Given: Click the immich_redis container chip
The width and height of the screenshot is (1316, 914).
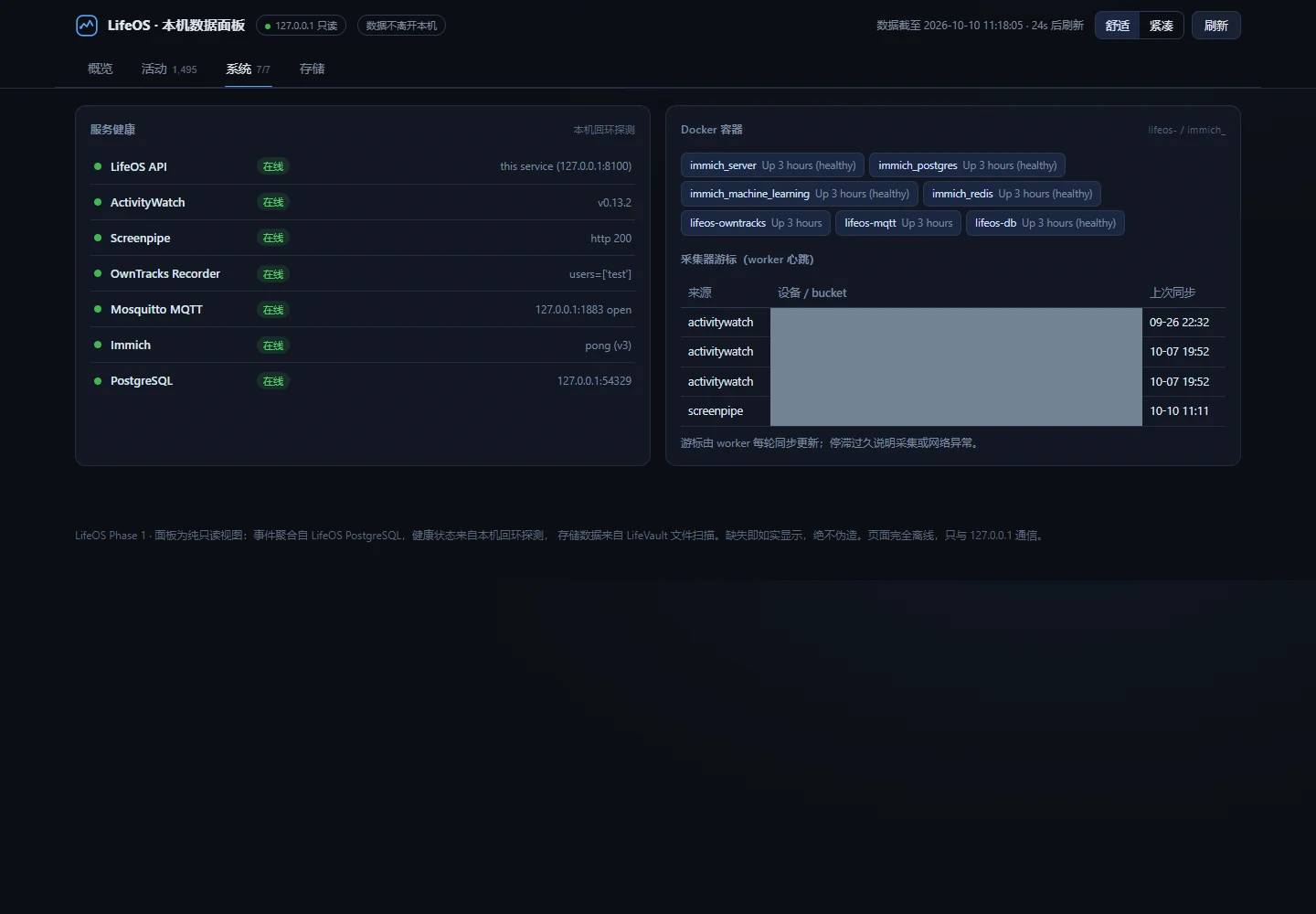Looking at the screenshot, I should tap(1012, 194).
